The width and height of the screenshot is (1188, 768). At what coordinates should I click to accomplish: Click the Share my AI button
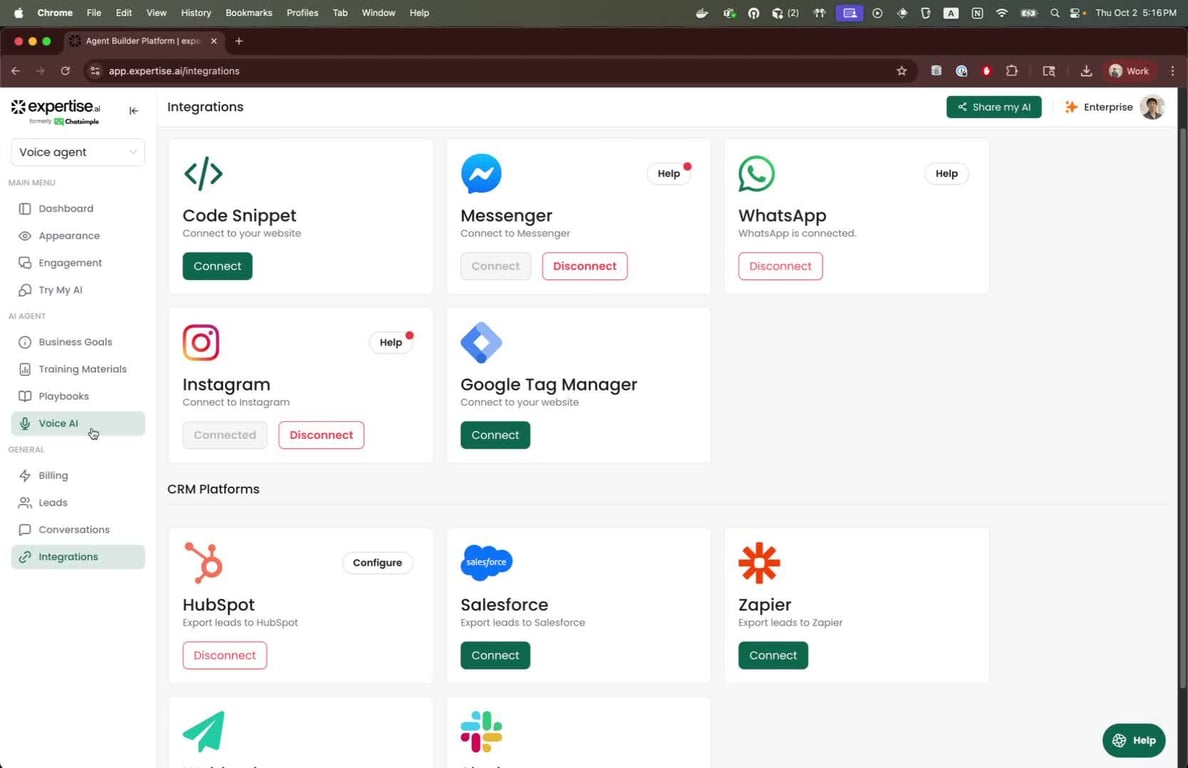pos(993,107)
